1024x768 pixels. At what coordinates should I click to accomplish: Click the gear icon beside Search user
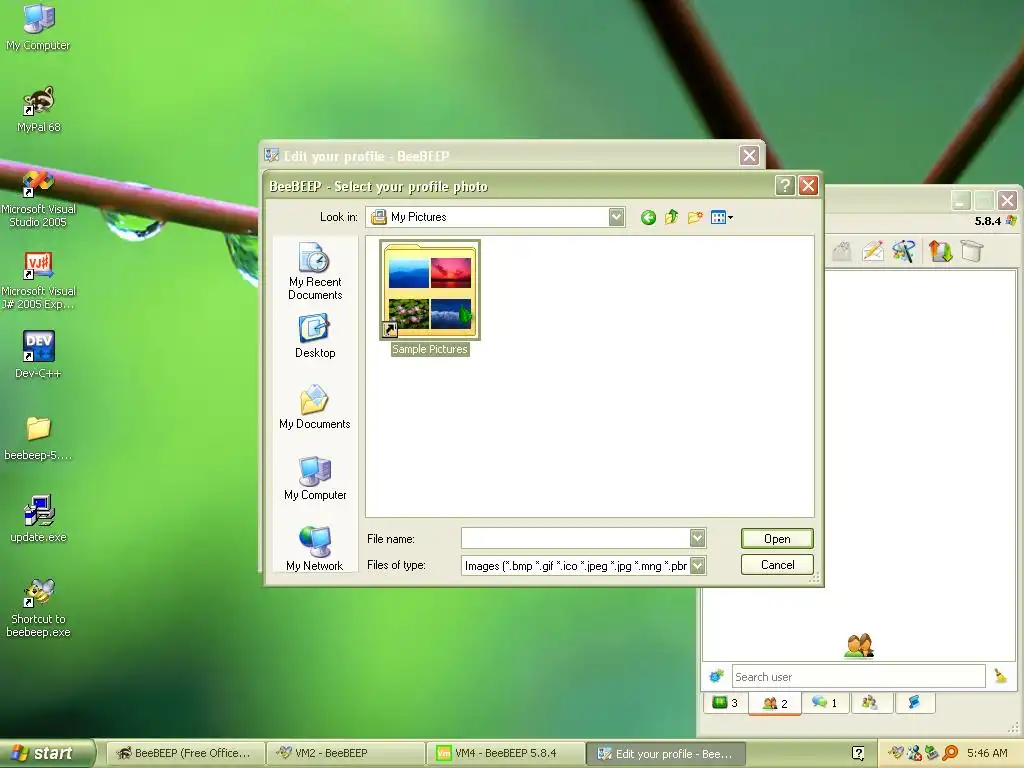click(716, 676)
